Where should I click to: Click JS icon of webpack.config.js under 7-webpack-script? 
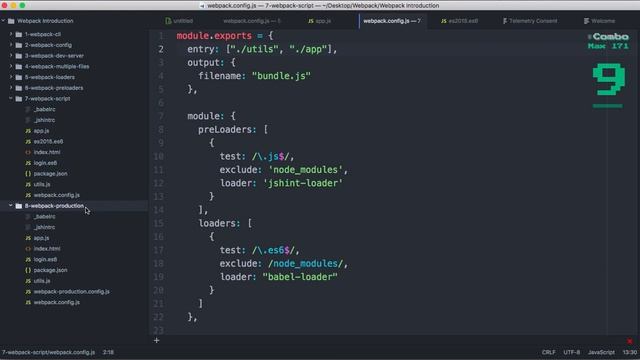[28, 195]
